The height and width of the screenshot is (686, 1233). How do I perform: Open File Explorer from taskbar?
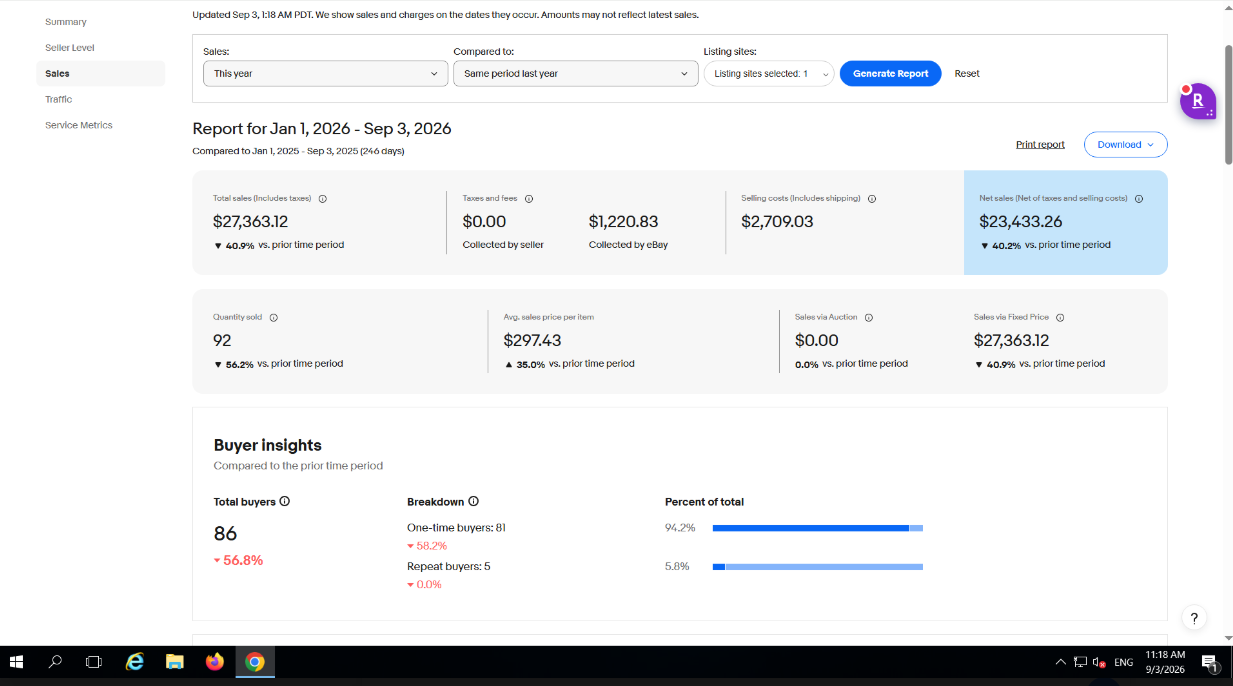[x=175, y=662]
